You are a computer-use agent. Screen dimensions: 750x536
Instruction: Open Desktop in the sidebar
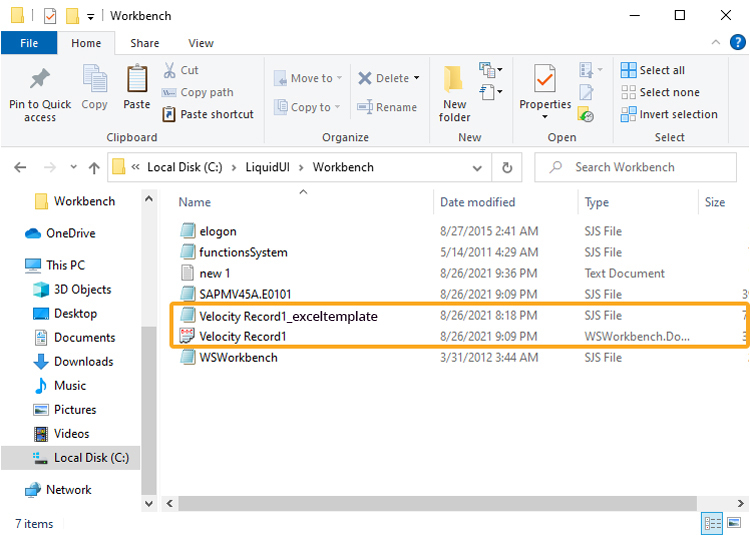point(65,314)
